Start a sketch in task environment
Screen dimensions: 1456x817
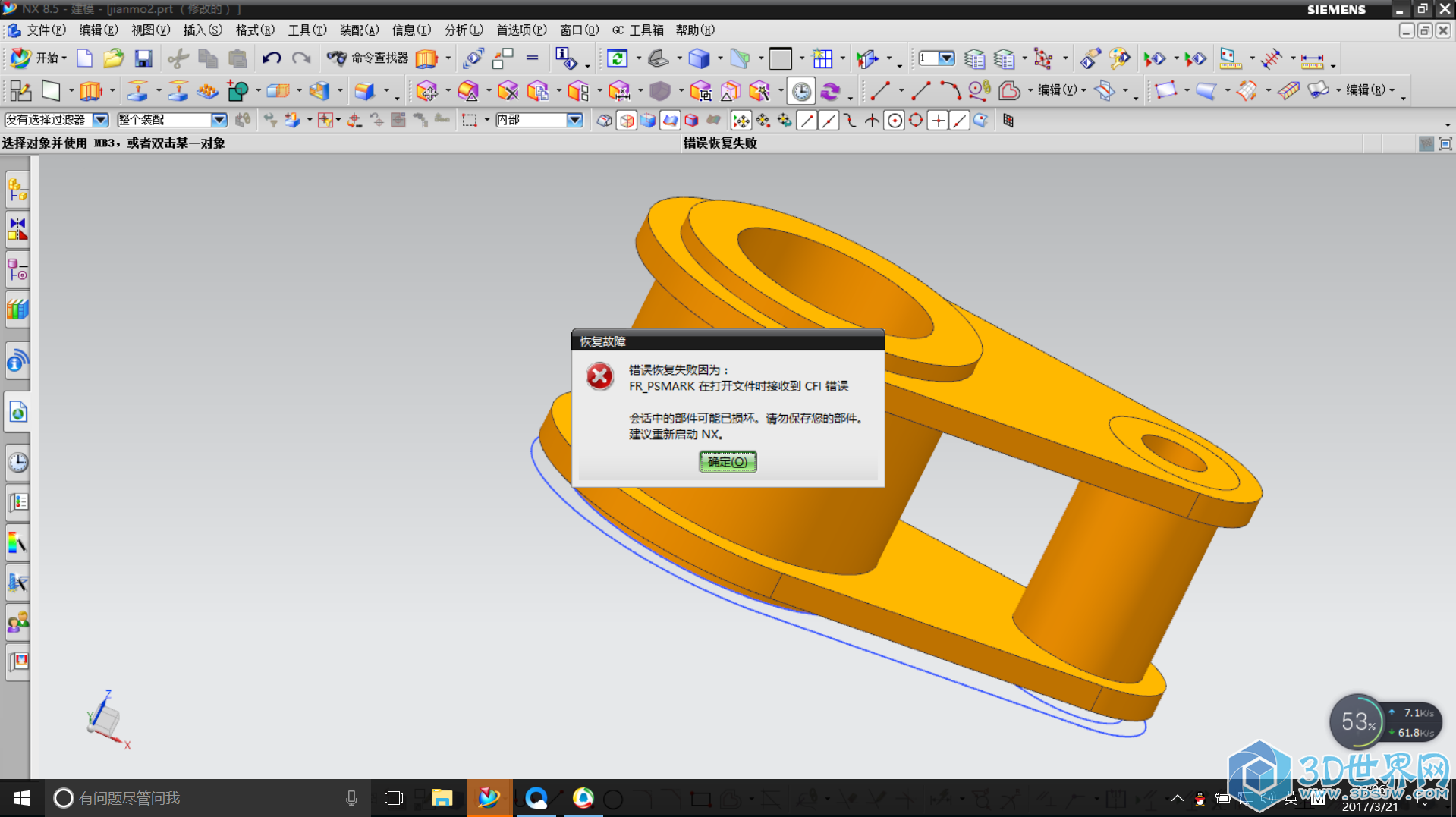[x=20, y=91]
